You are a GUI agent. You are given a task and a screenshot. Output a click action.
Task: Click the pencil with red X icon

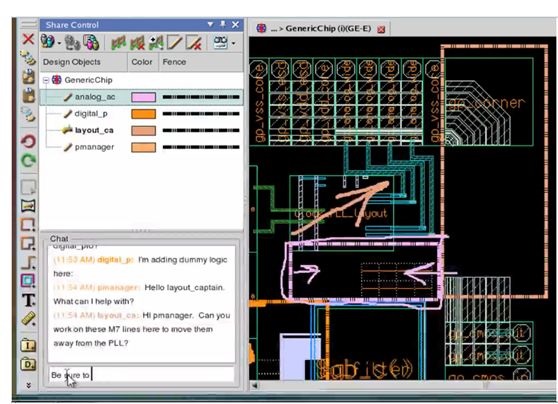[194, 43]
